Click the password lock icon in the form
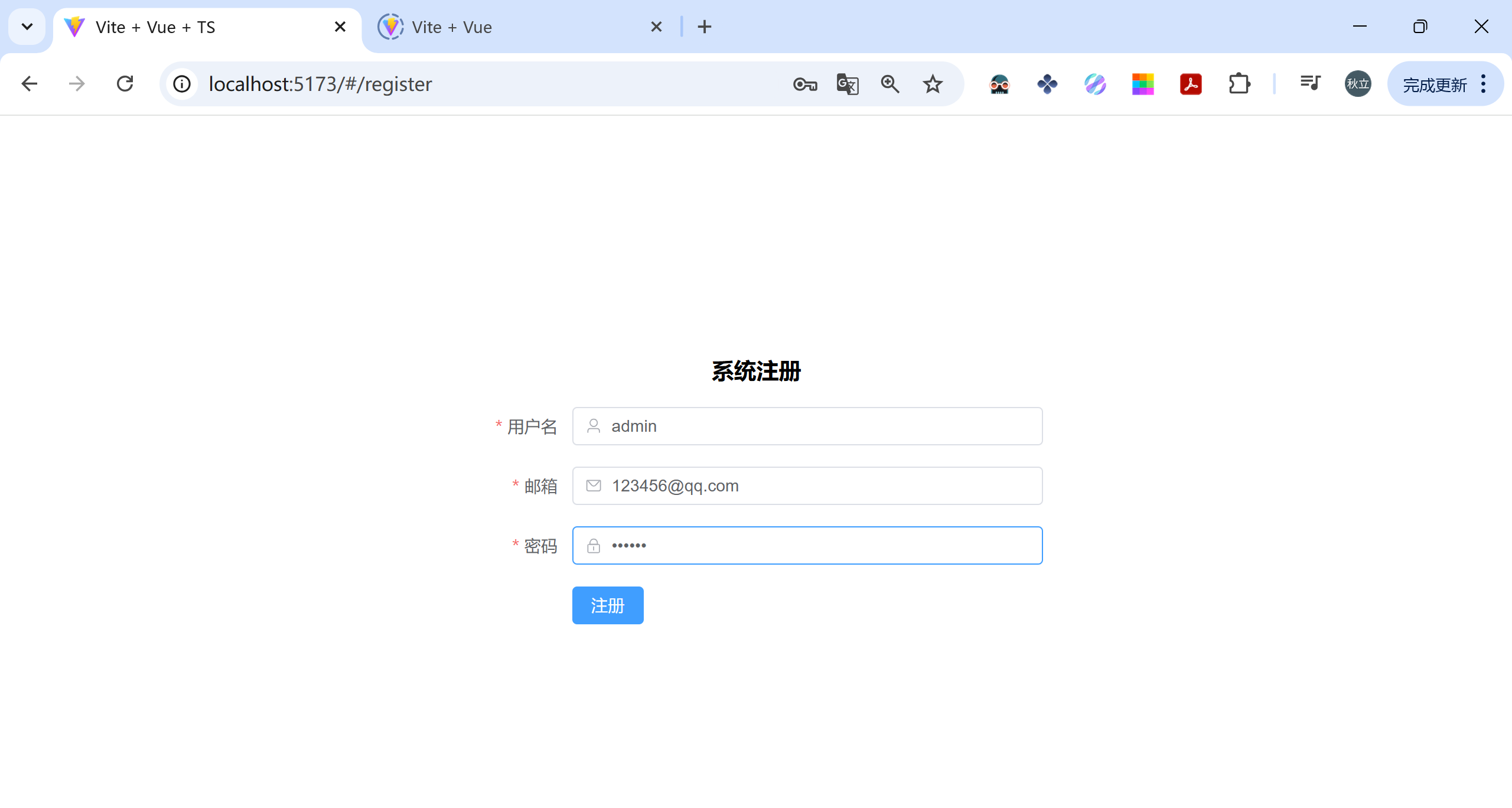The width and height of the screenshot is (1512, 808). coord(594,545)
